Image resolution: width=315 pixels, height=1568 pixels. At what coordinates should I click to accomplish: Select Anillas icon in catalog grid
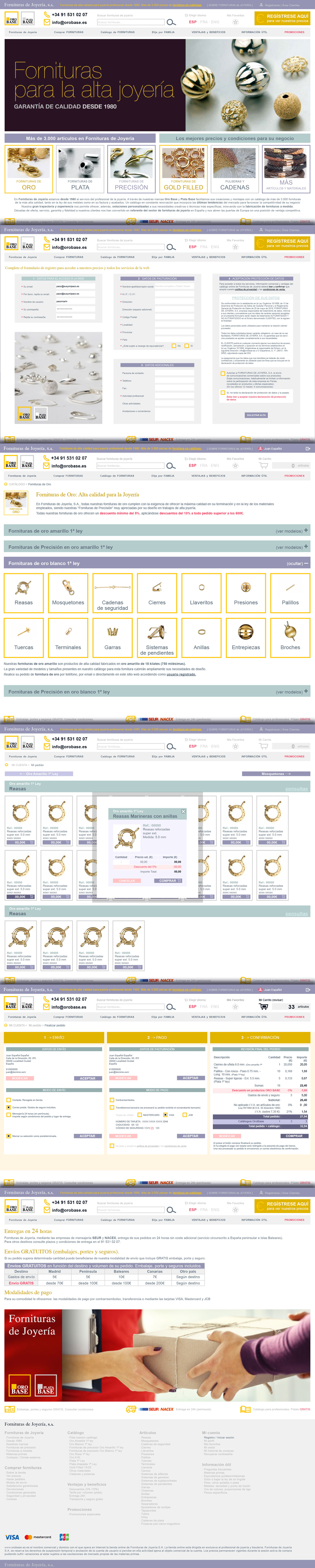202,637
